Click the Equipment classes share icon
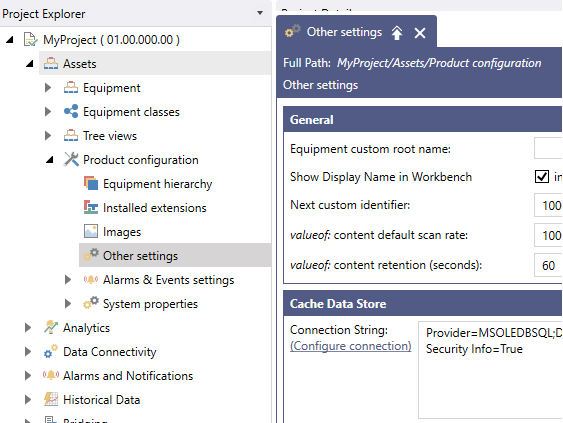This screenshot has width=563, height=423. coord(71,111)
